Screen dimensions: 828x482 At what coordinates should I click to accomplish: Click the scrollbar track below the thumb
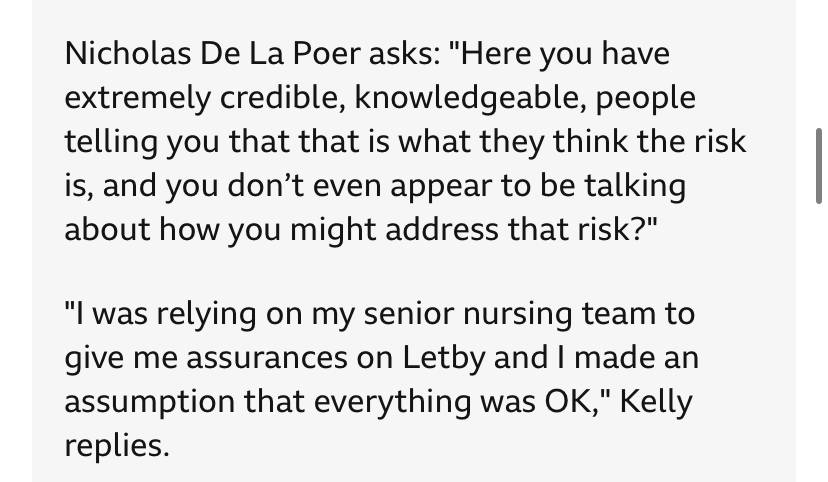click(818, 343)
